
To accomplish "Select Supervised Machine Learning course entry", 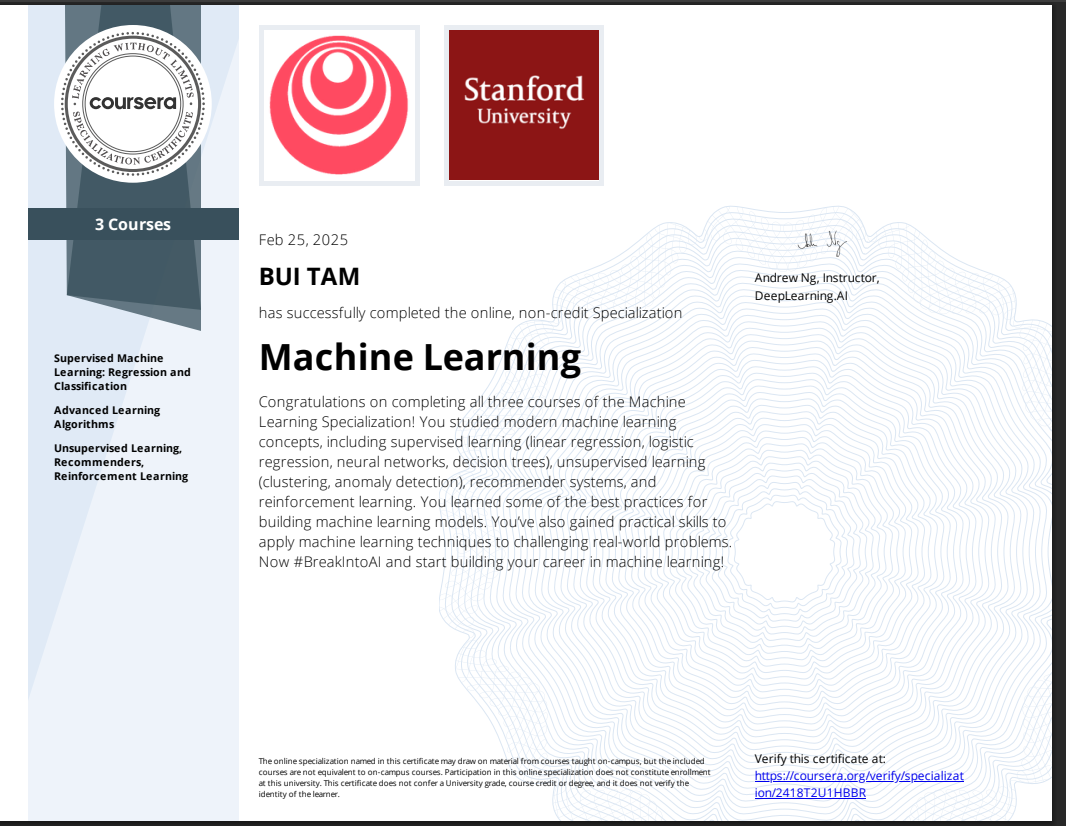I will 113,371.
